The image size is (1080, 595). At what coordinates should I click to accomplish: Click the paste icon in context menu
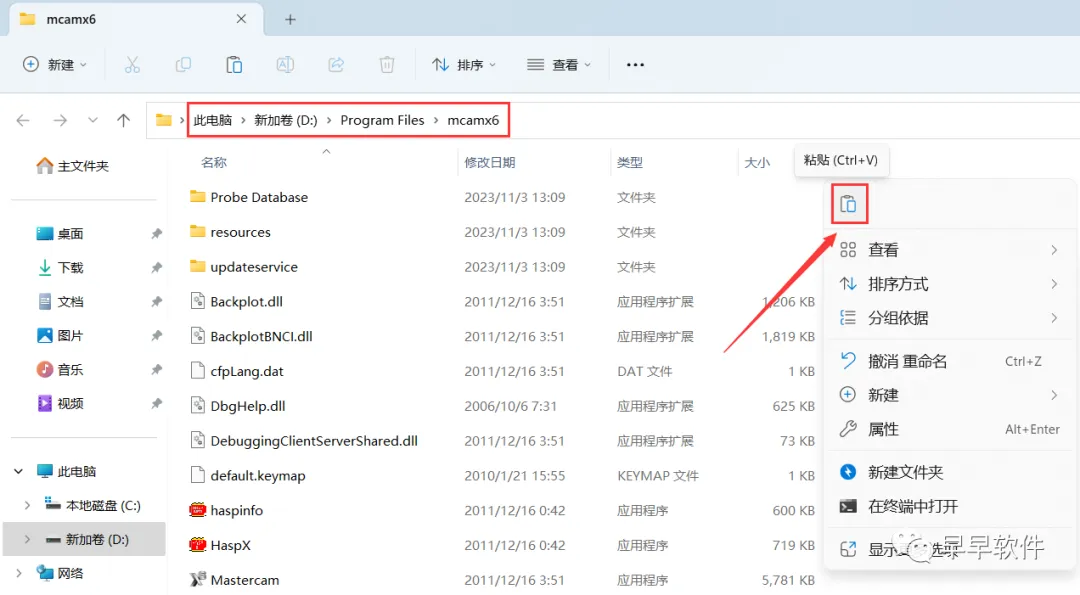coord(849,205)
